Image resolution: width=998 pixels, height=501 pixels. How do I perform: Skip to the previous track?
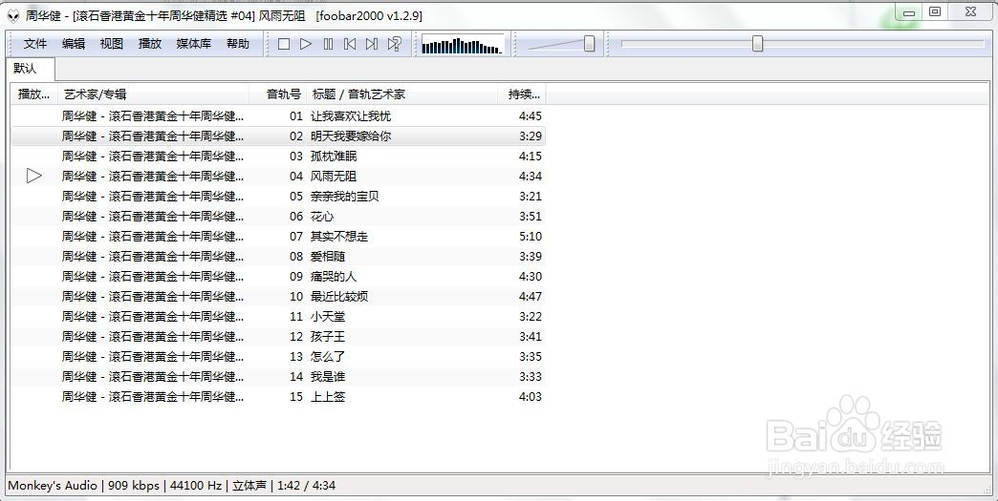(350, 44)
